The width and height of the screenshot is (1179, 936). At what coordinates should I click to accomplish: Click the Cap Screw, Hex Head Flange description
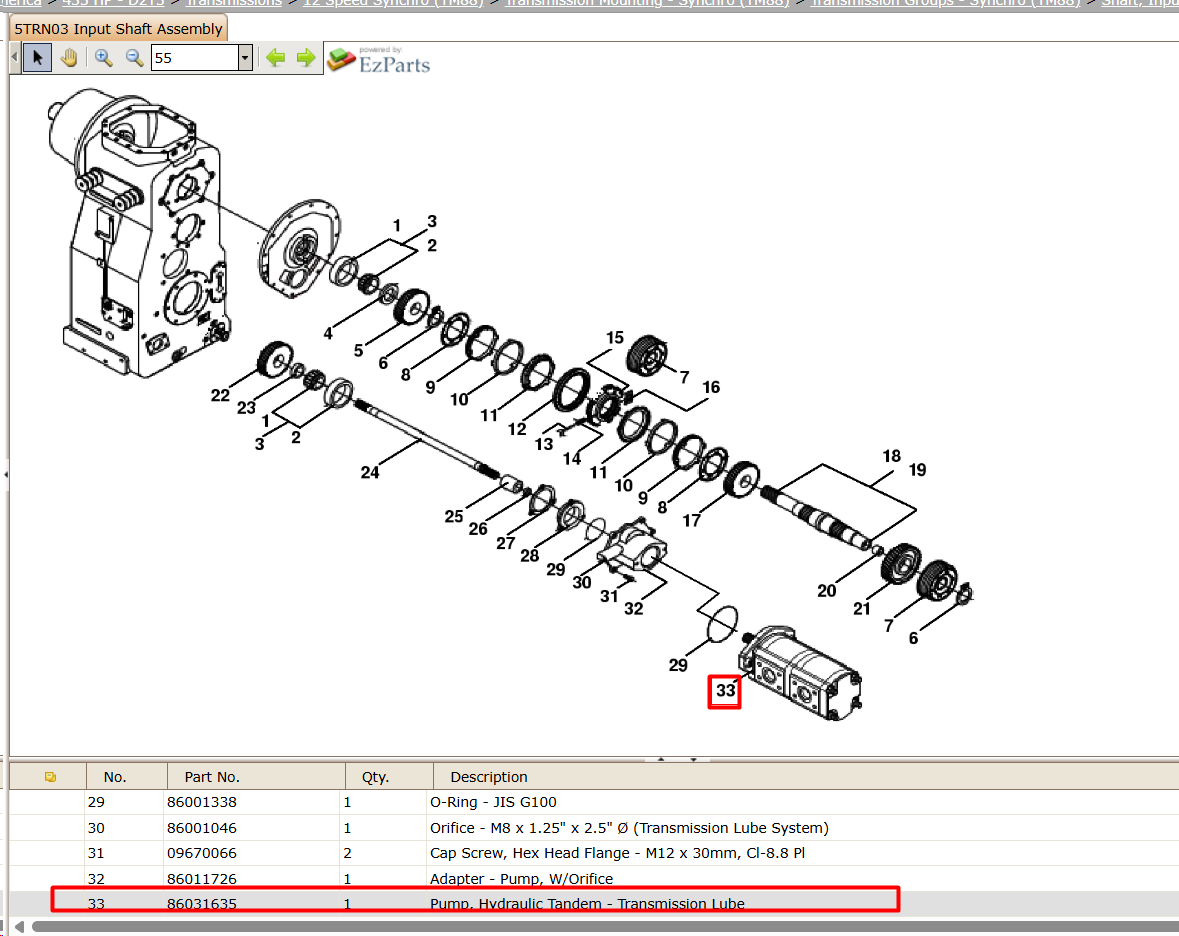tap(617, 853)
